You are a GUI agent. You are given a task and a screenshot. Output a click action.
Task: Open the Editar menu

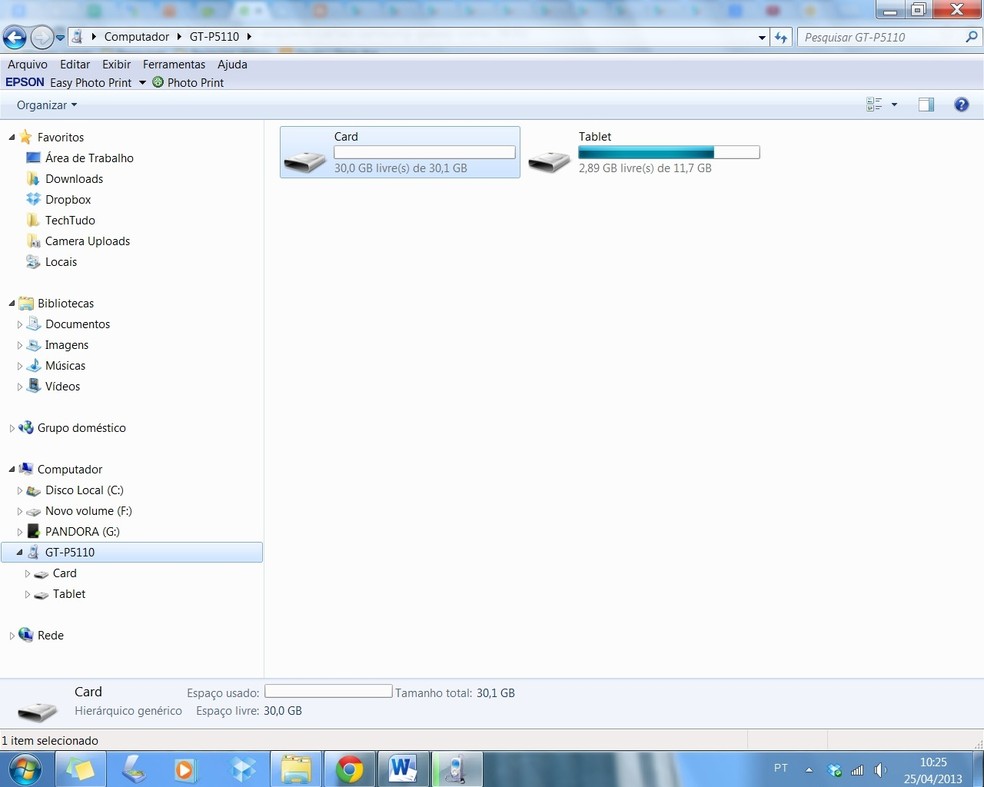tap(75, 64)
